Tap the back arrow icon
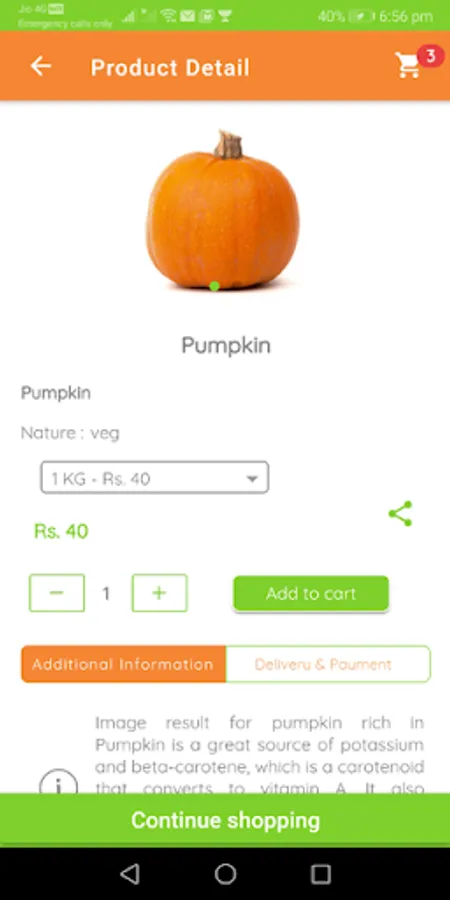The image size is (450, 900). (41, 66)
